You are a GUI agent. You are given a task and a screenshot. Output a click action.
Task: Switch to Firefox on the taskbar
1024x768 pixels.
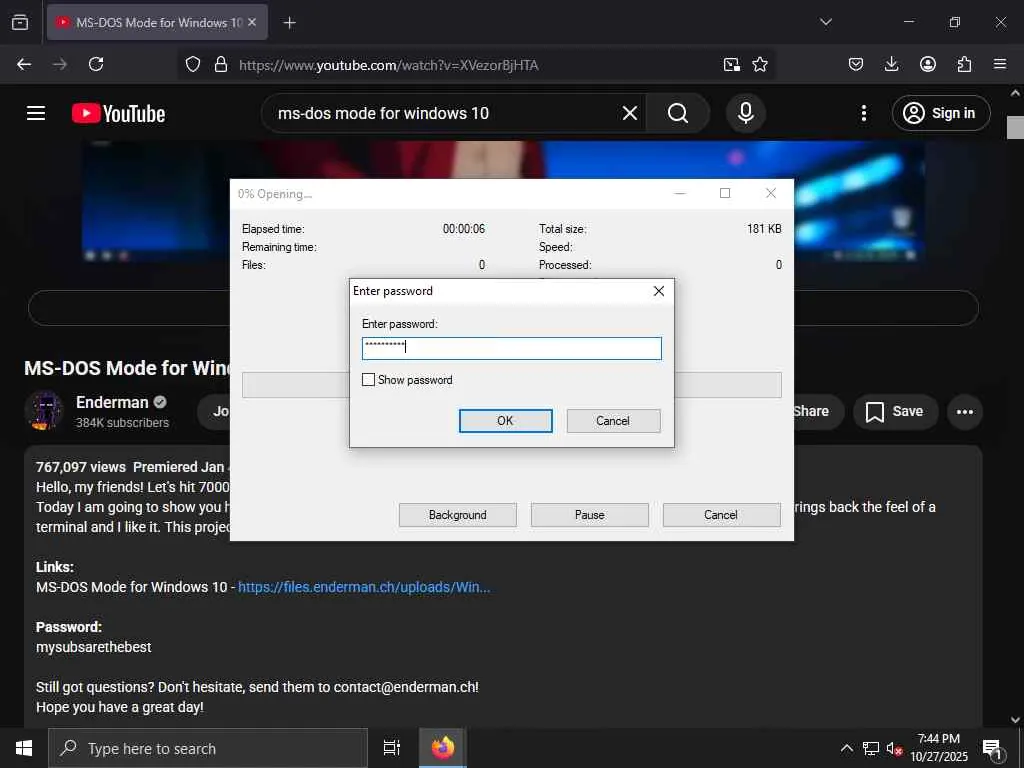443,748
